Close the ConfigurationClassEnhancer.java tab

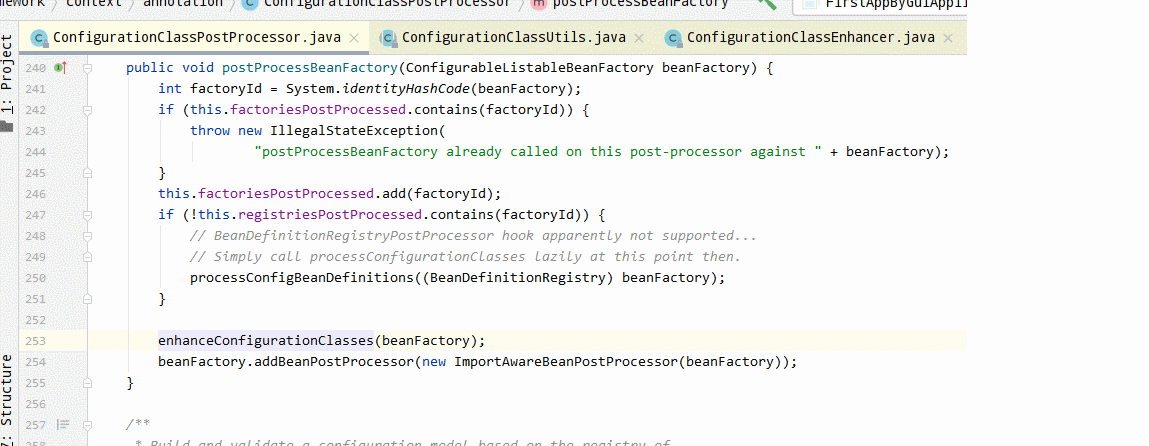coord(950,38)
